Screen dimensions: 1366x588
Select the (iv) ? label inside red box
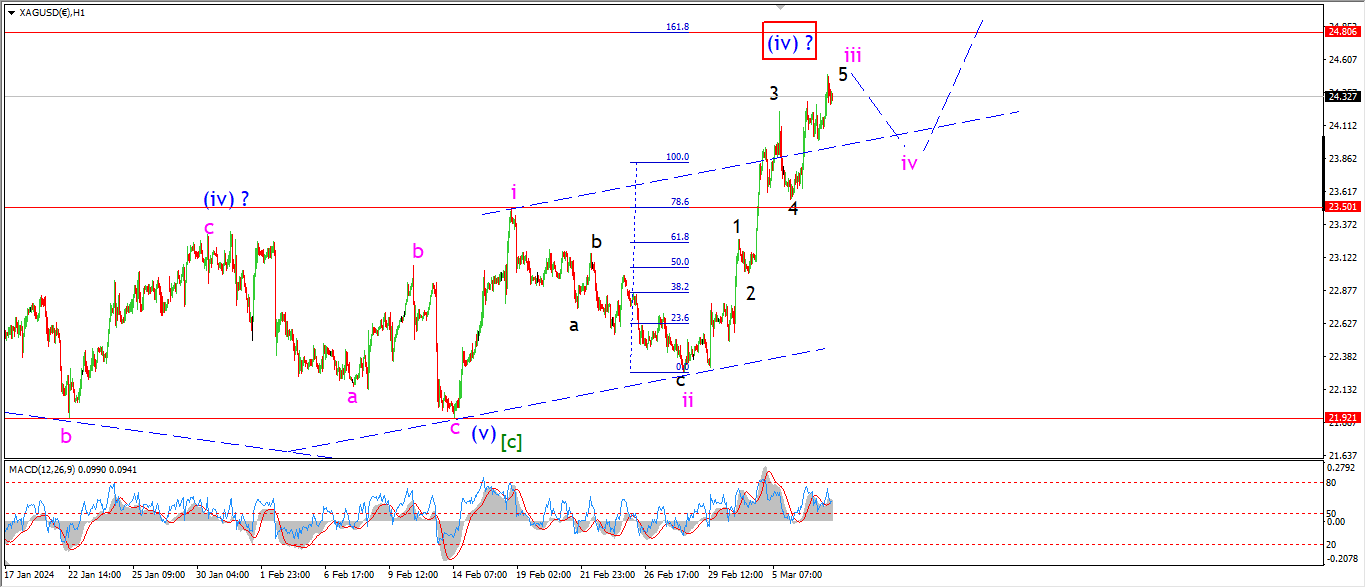coord(790,43)
